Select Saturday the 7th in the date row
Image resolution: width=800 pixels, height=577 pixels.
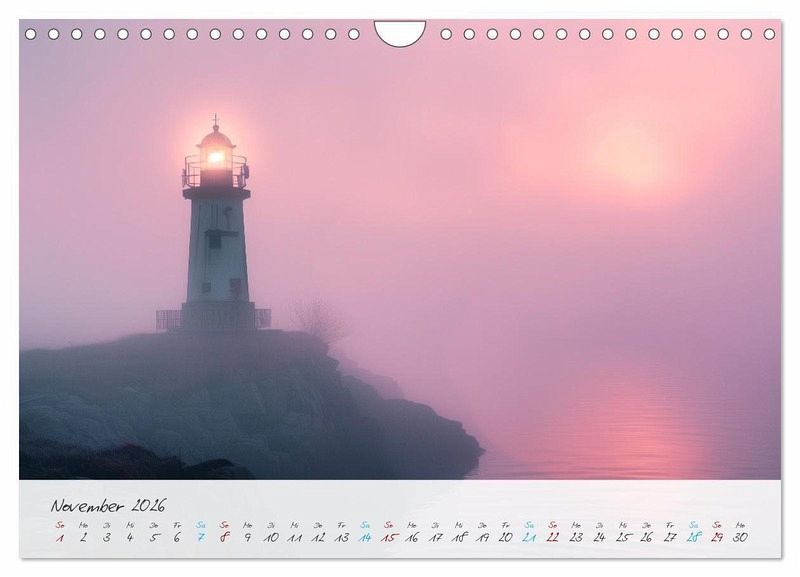point(200,537)
